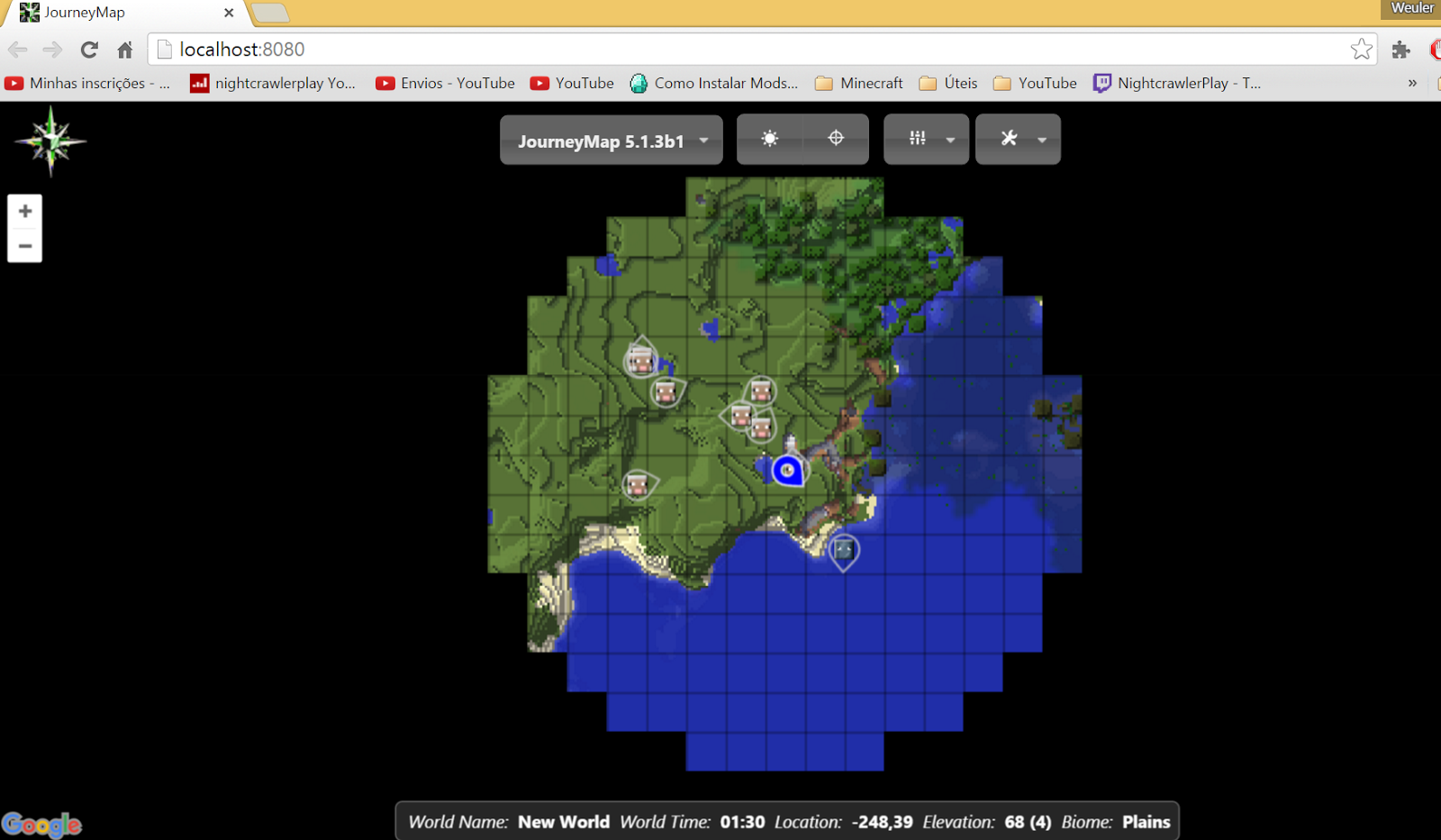Click the elevation value "68 (4)"
Screen dimensions: 1441x840
[x=1028, y=822]
